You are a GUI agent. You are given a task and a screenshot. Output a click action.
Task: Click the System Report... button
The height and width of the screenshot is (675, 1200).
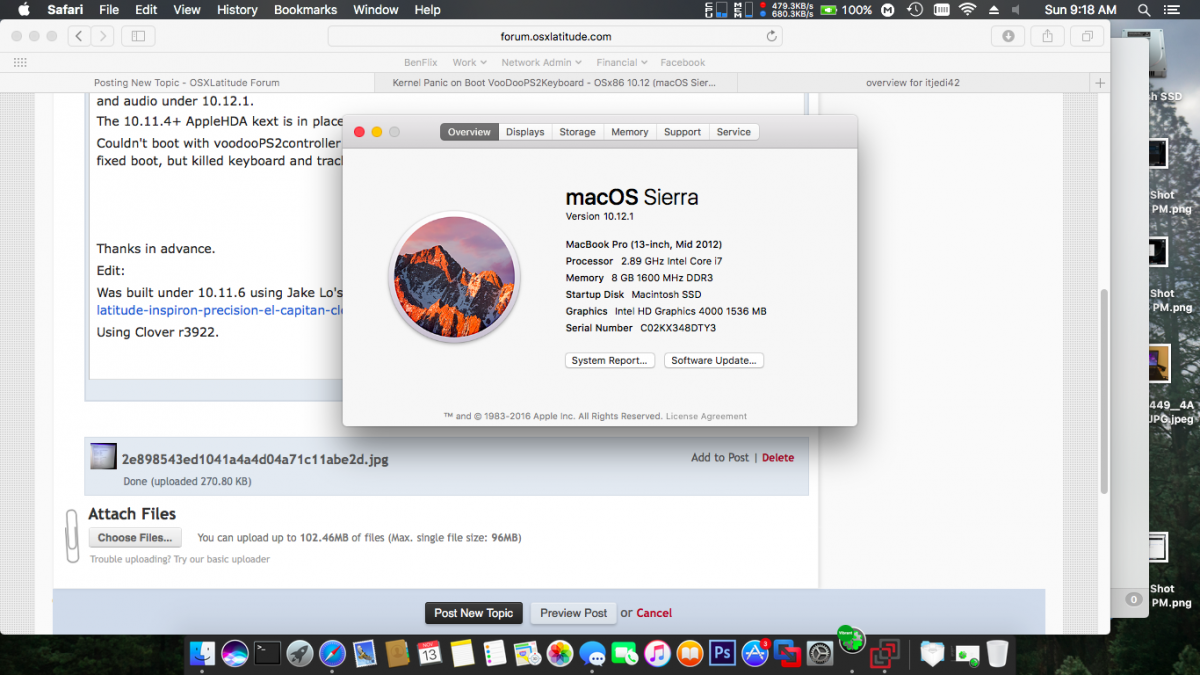point(609,360)
